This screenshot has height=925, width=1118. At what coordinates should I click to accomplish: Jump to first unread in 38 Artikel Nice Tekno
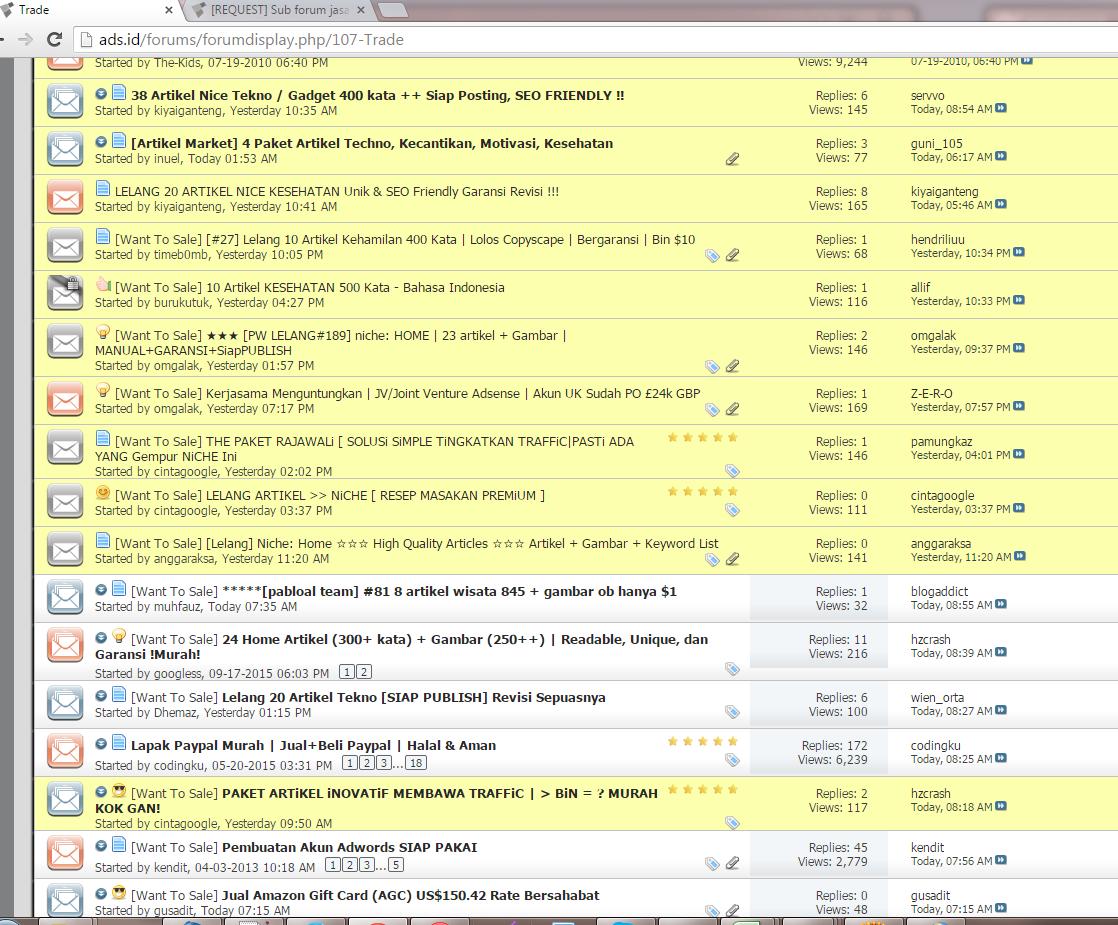point(101,94)
